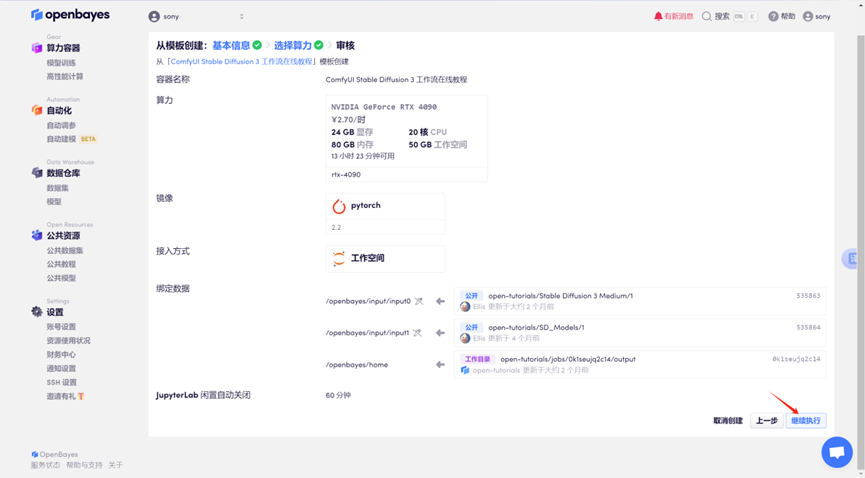Viewport: 865px width, 478px height.
Task: Click the 取消创建 button
Action: pos(728,421)
